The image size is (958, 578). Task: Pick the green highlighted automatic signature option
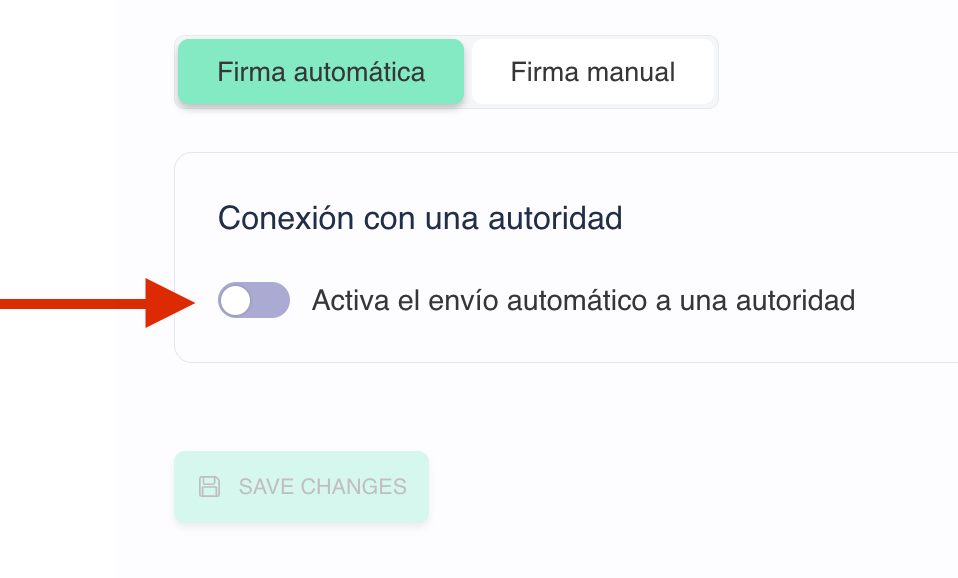[x=321, y=72]
